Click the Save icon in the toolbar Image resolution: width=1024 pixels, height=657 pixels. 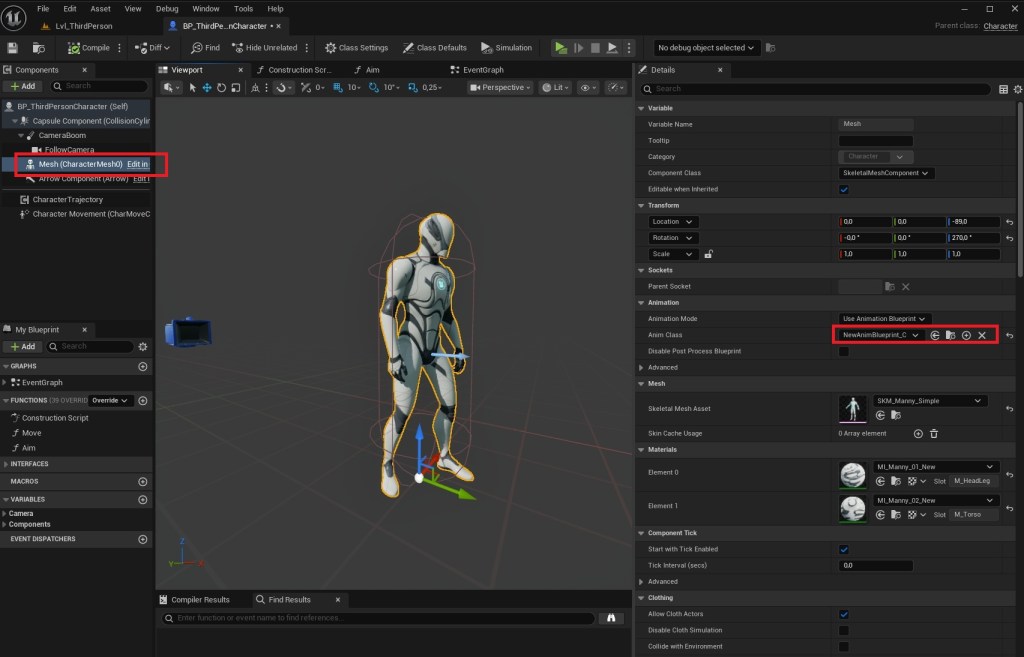(x=13, y=48)
